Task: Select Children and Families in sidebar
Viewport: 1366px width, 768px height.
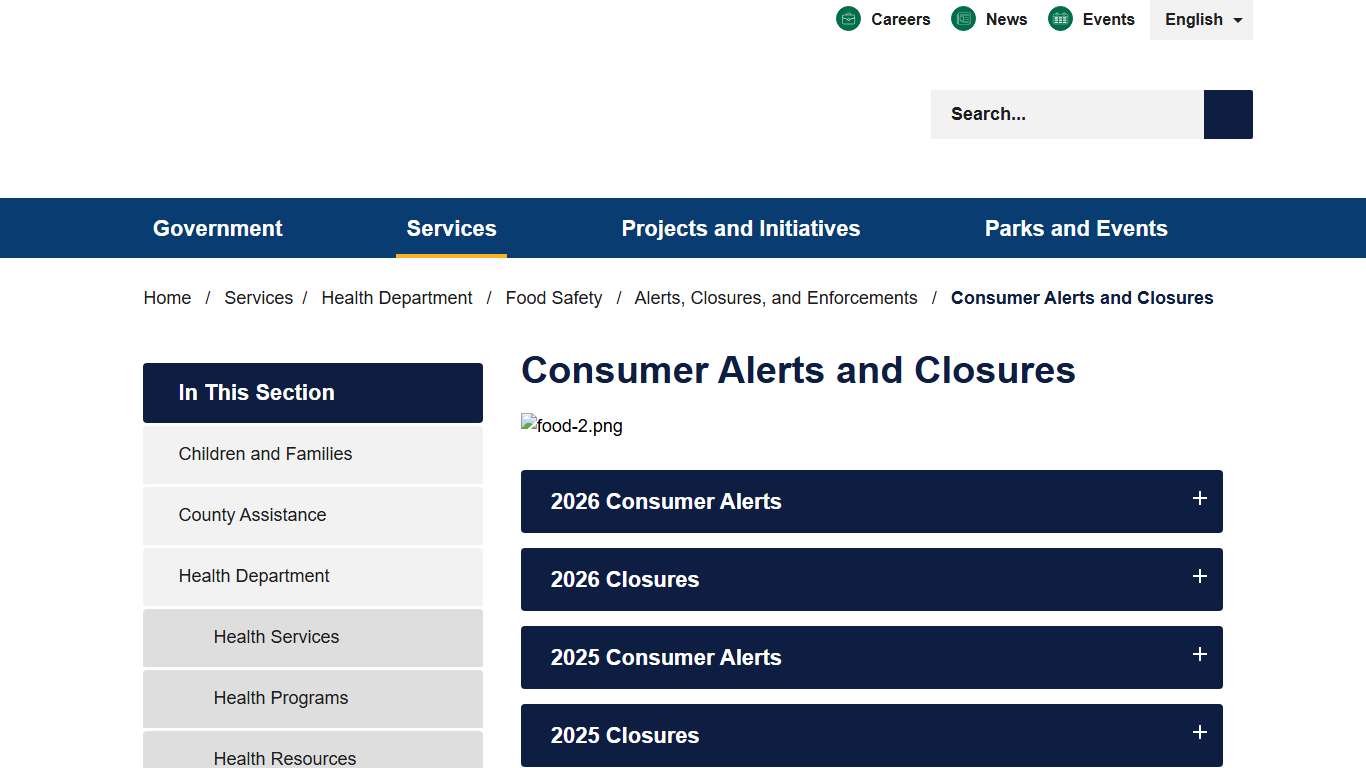Action: point(265,454)
